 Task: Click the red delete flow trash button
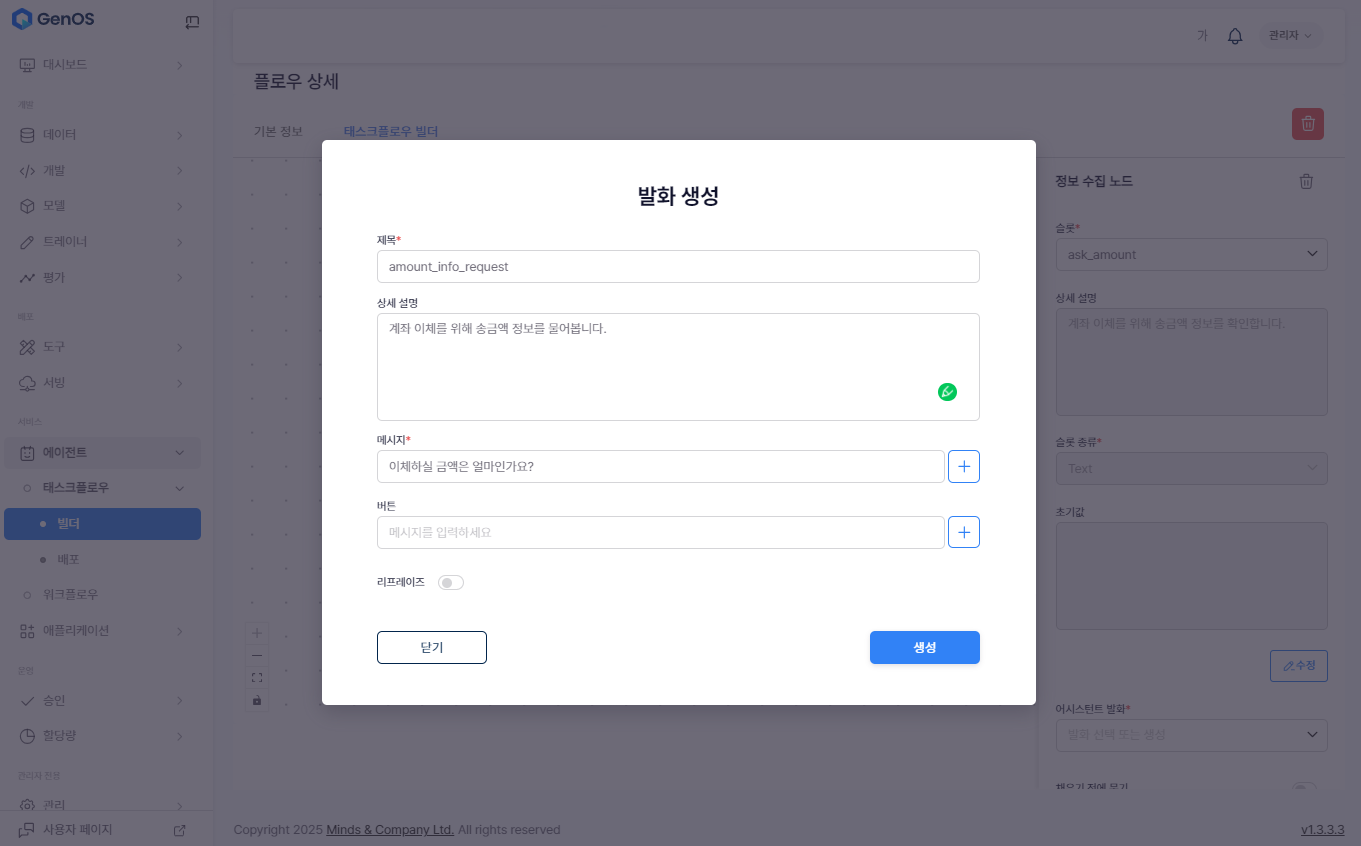pos(1307,124)
